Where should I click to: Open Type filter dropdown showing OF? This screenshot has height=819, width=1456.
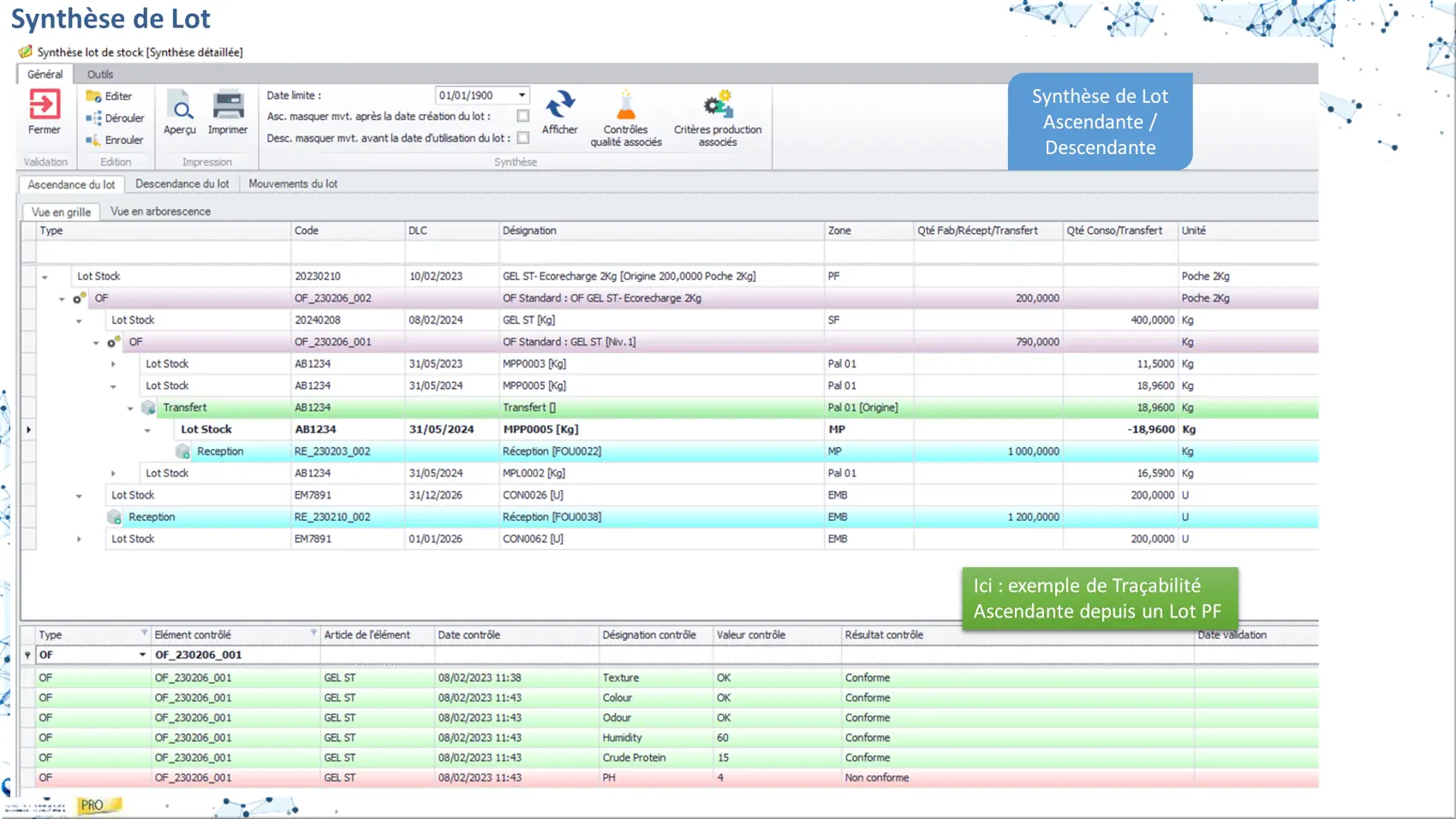click(142, 655)
